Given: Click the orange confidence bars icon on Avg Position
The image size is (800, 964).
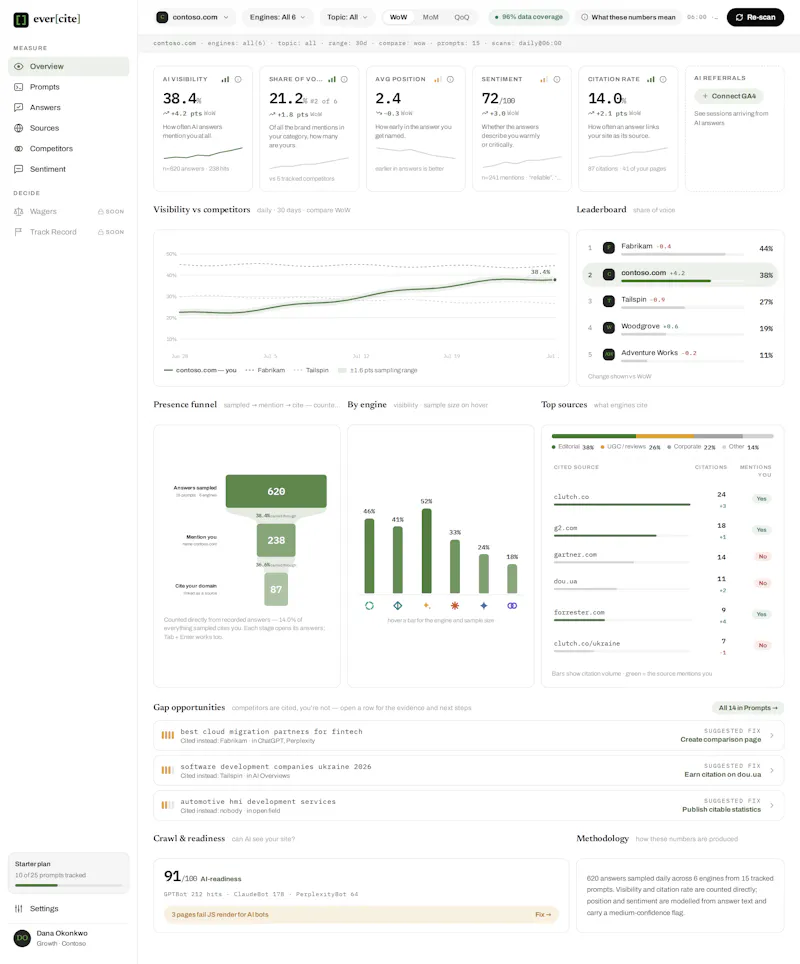Looking at the screenshot, I should tap(438, 79).
